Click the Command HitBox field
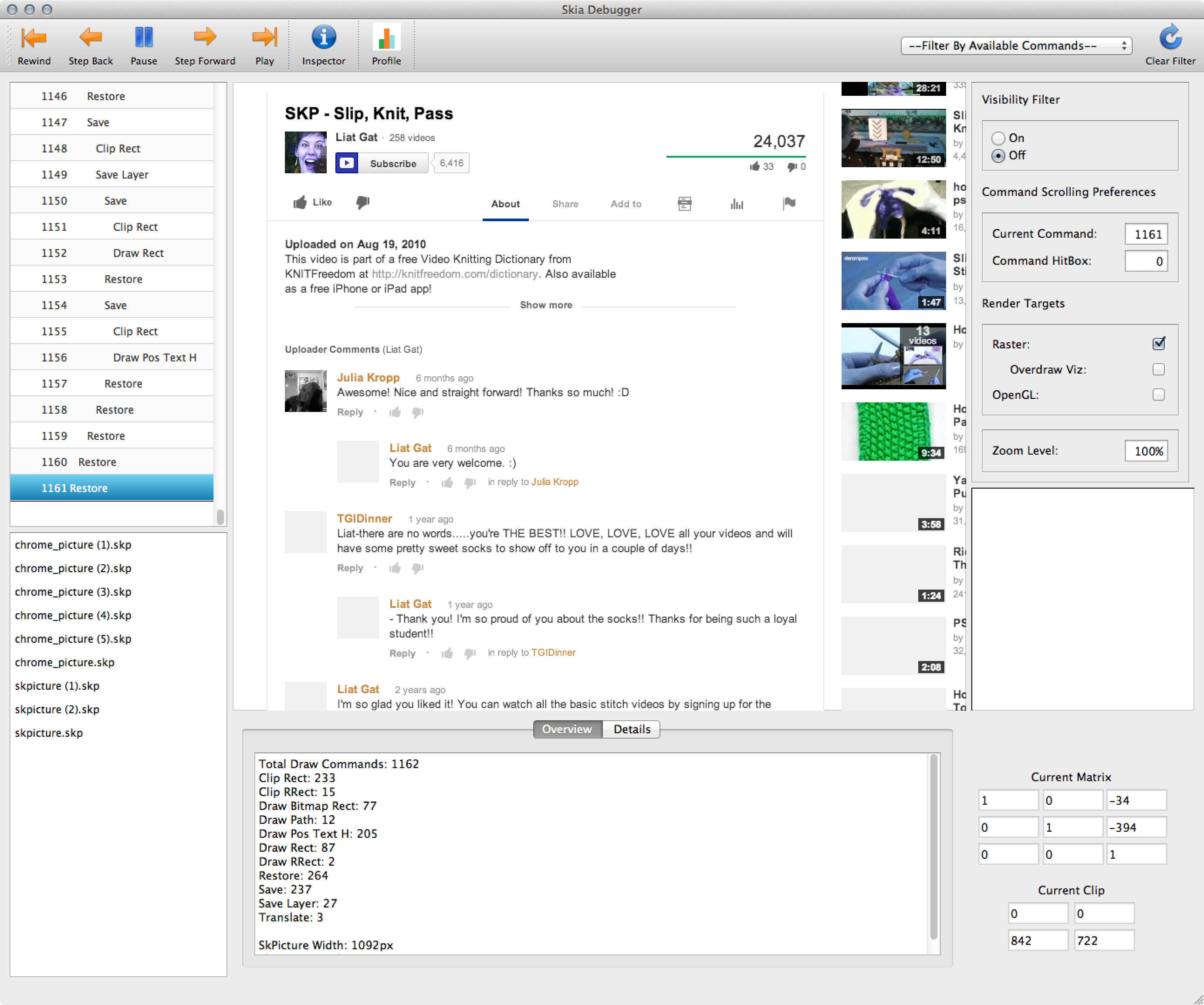The height and width of the screenshot is (1005, 1204). coord(1146,261)
